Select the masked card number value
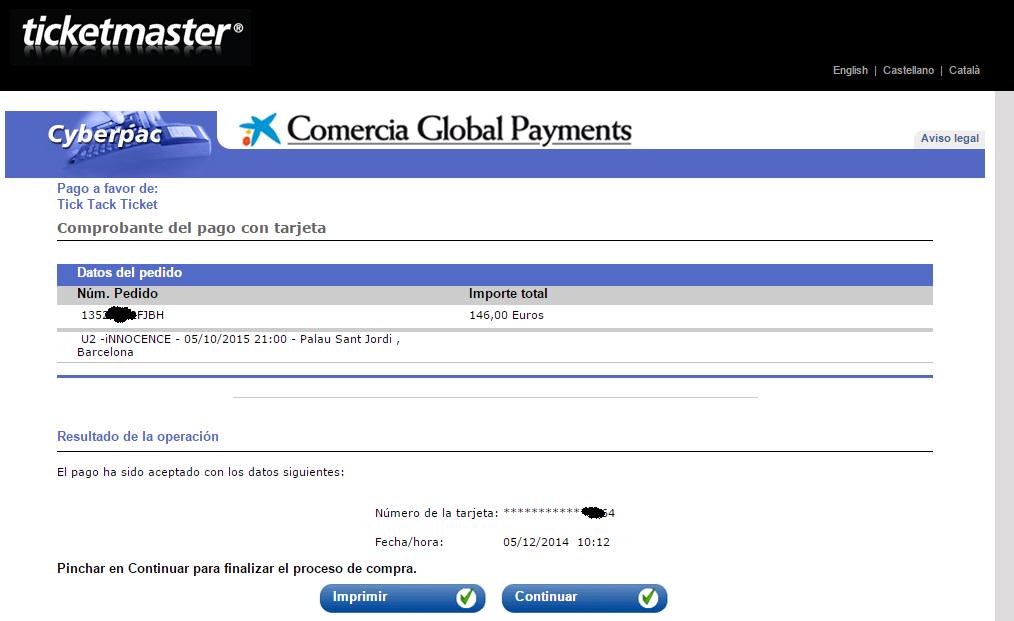Image resolution: width=1014 pixels, height=621 pixels. (x=559, y=513)
